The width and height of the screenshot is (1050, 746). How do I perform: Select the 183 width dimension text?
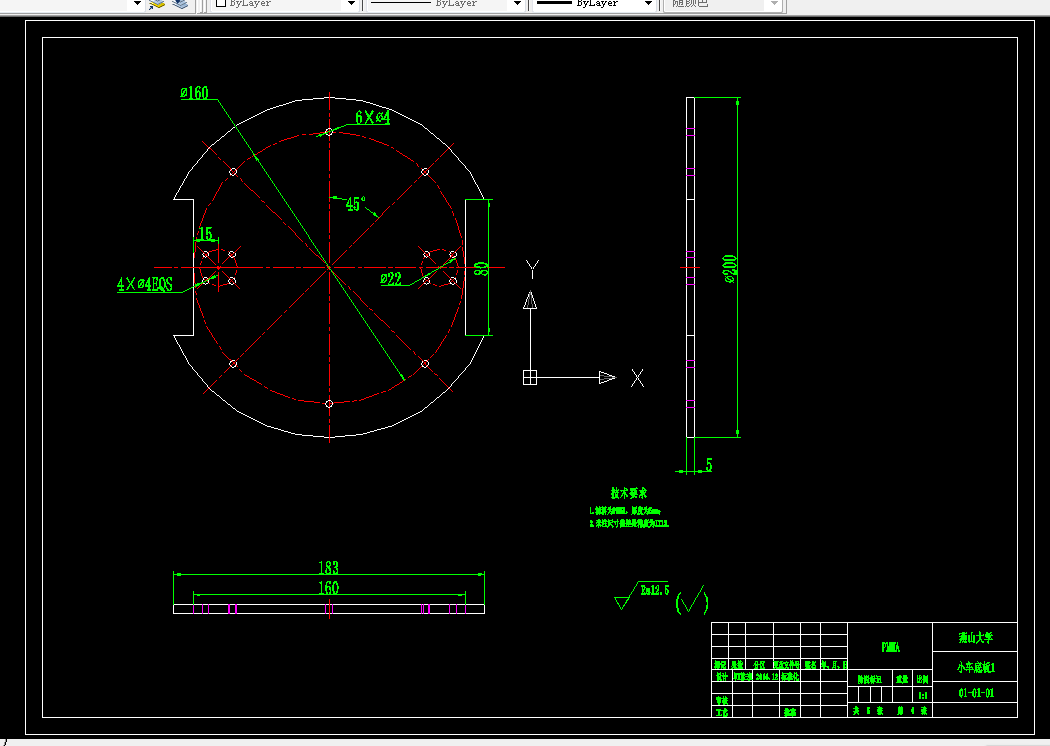point(328,568)
